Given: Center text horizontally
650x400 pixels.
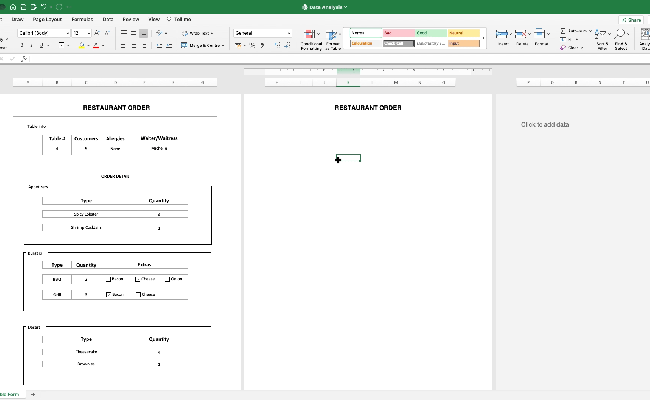Looking at the screenshot, I should point(133,46).
